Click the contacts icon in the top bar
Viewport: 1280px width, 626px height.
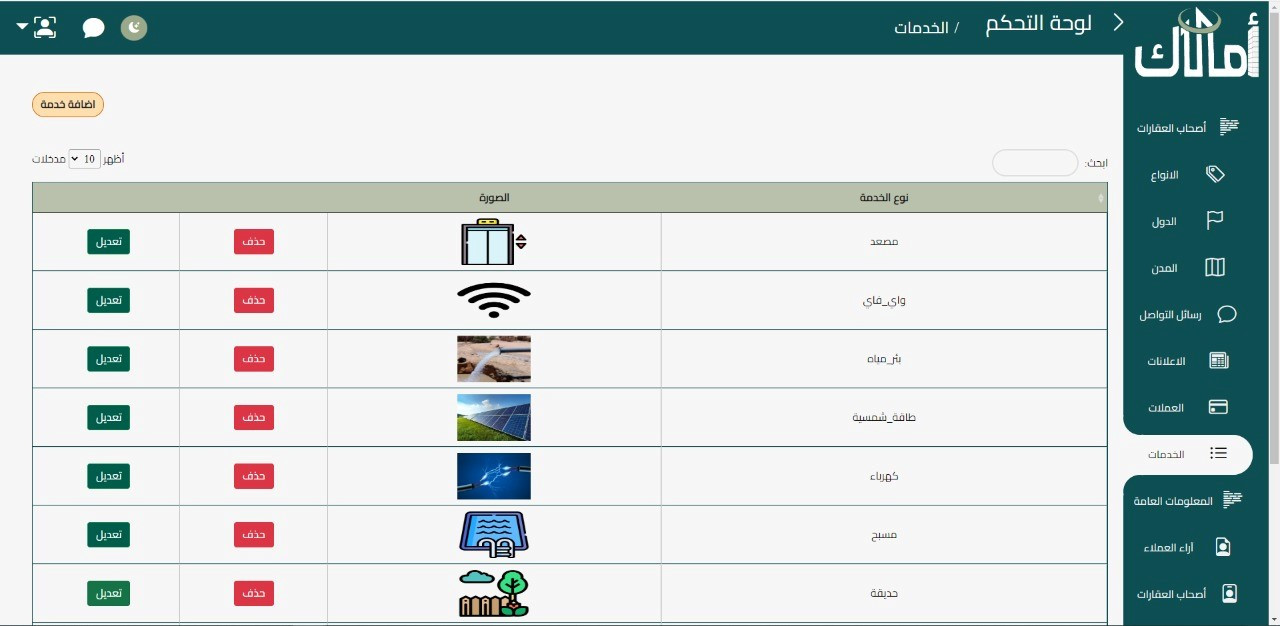pos(45,27)
